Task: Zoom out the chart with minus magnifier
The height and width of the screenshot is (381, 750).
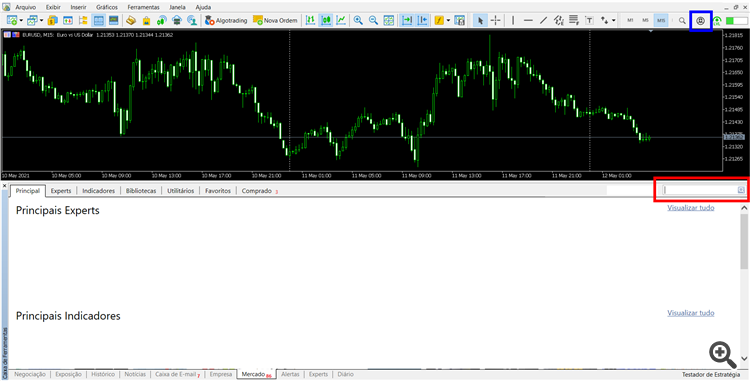Action: [x=374, y=21]
